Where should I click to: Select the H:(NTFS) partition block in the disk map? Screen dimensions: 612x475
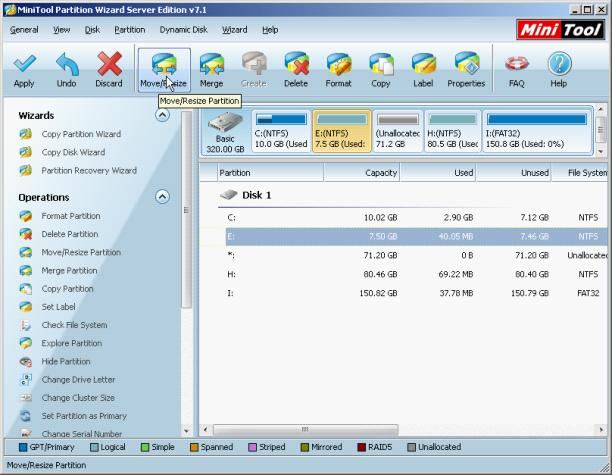pyautogui.click(x=453, y=132)
